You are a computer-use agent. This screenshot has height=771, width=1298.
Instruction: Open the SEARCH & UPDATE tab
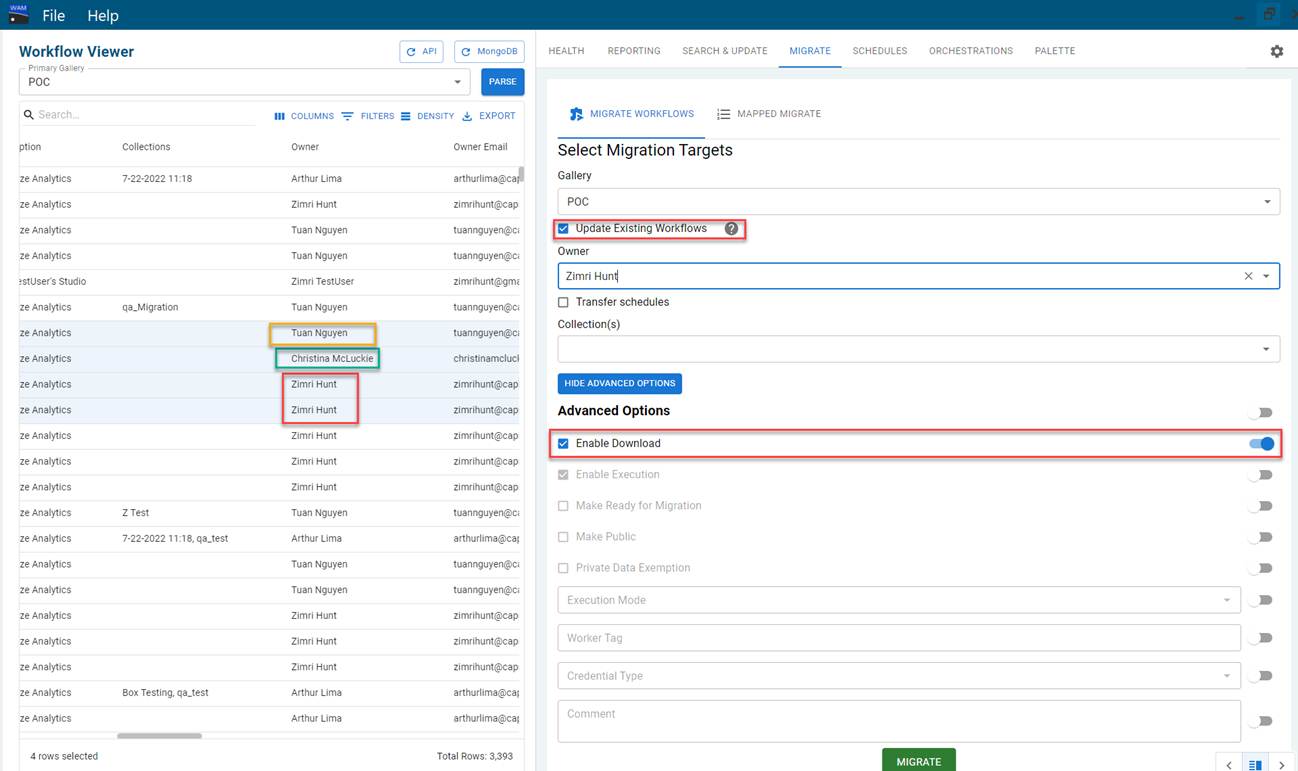(725, 51)
